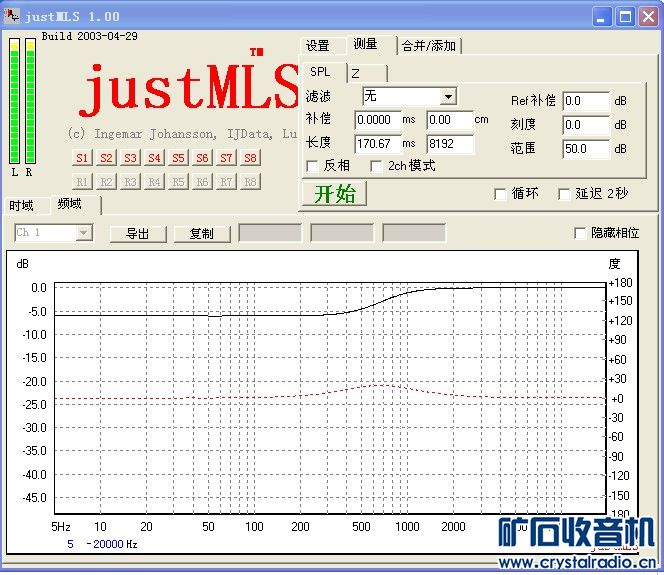Click the R1 recall button
The width and height of the screenshot is (664, 575).
pos(82,182)
